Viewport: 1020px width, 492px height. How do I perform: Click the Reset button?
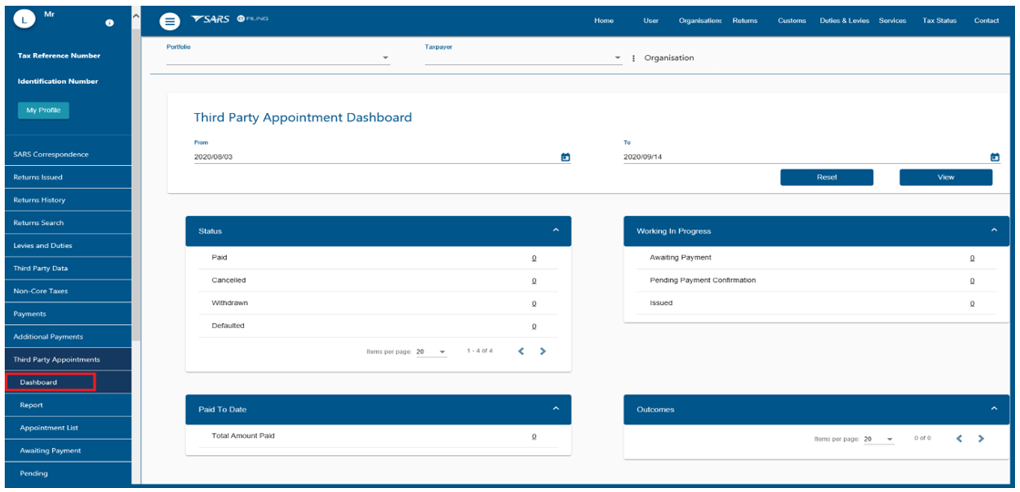[x=826, y=177]
